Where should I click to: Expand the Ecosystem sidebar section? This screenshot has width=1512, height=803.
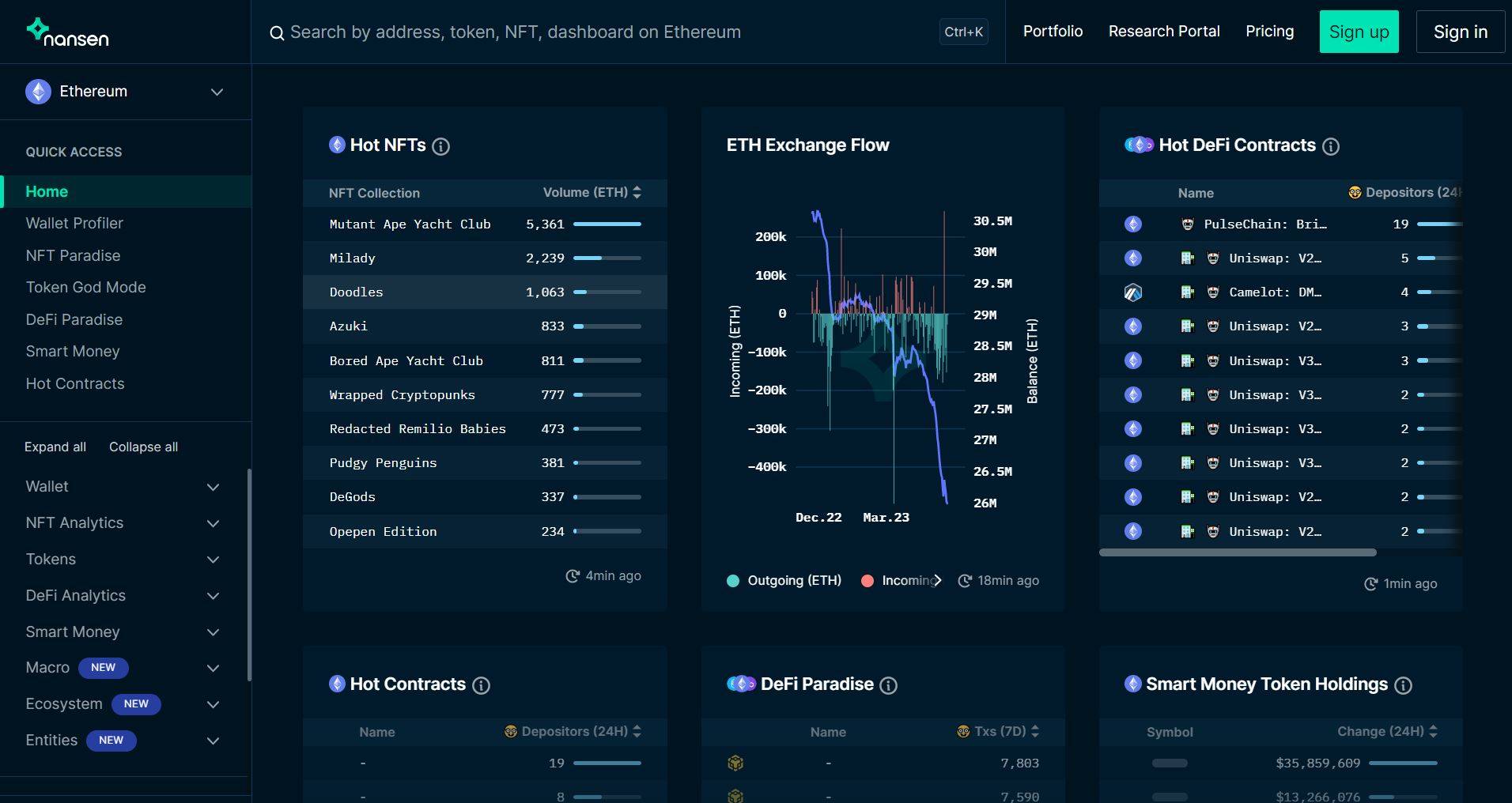coord(123,704)
